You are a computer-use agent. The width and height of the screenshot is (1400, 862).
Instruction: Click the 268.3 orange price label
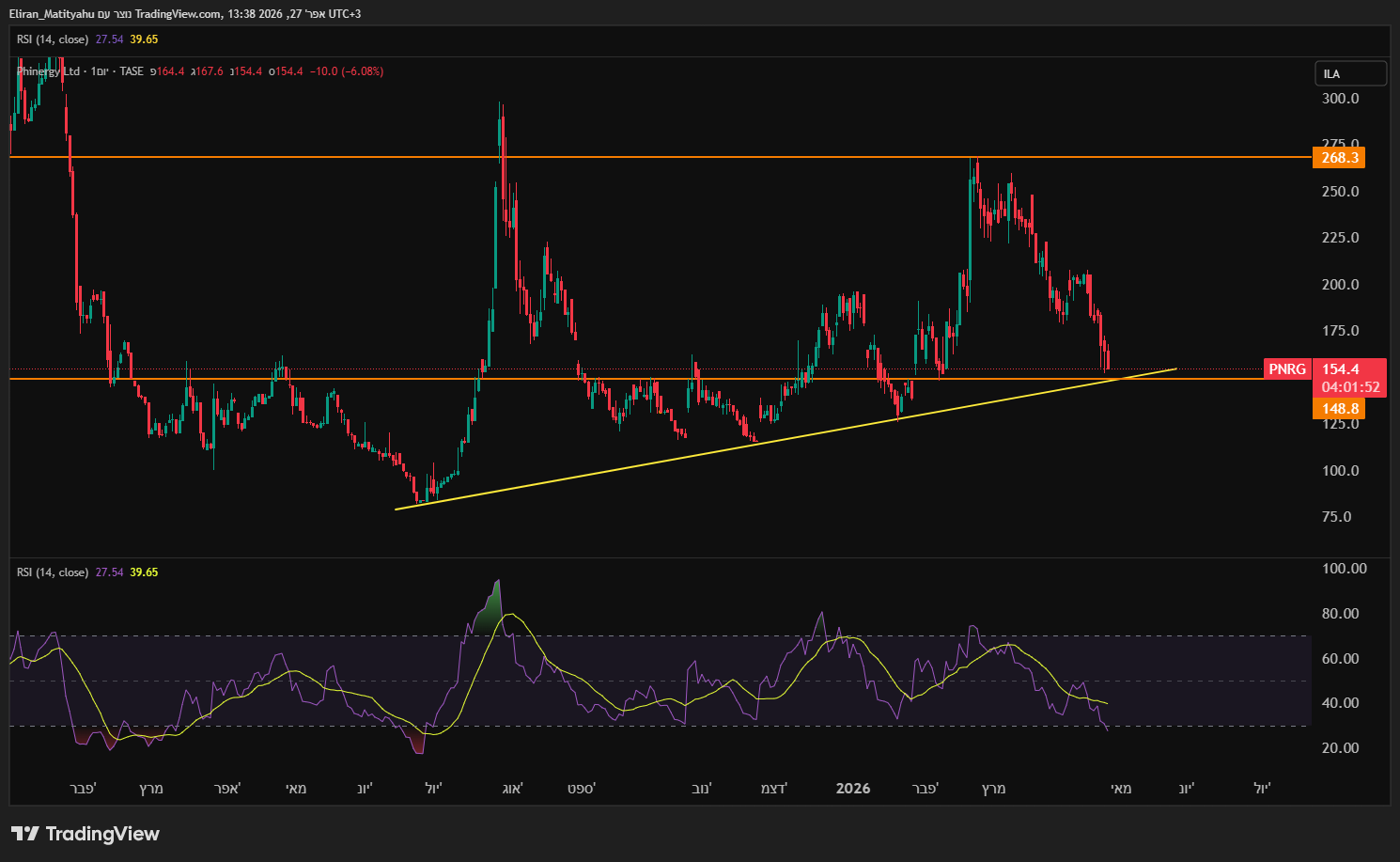point(1339,158)
